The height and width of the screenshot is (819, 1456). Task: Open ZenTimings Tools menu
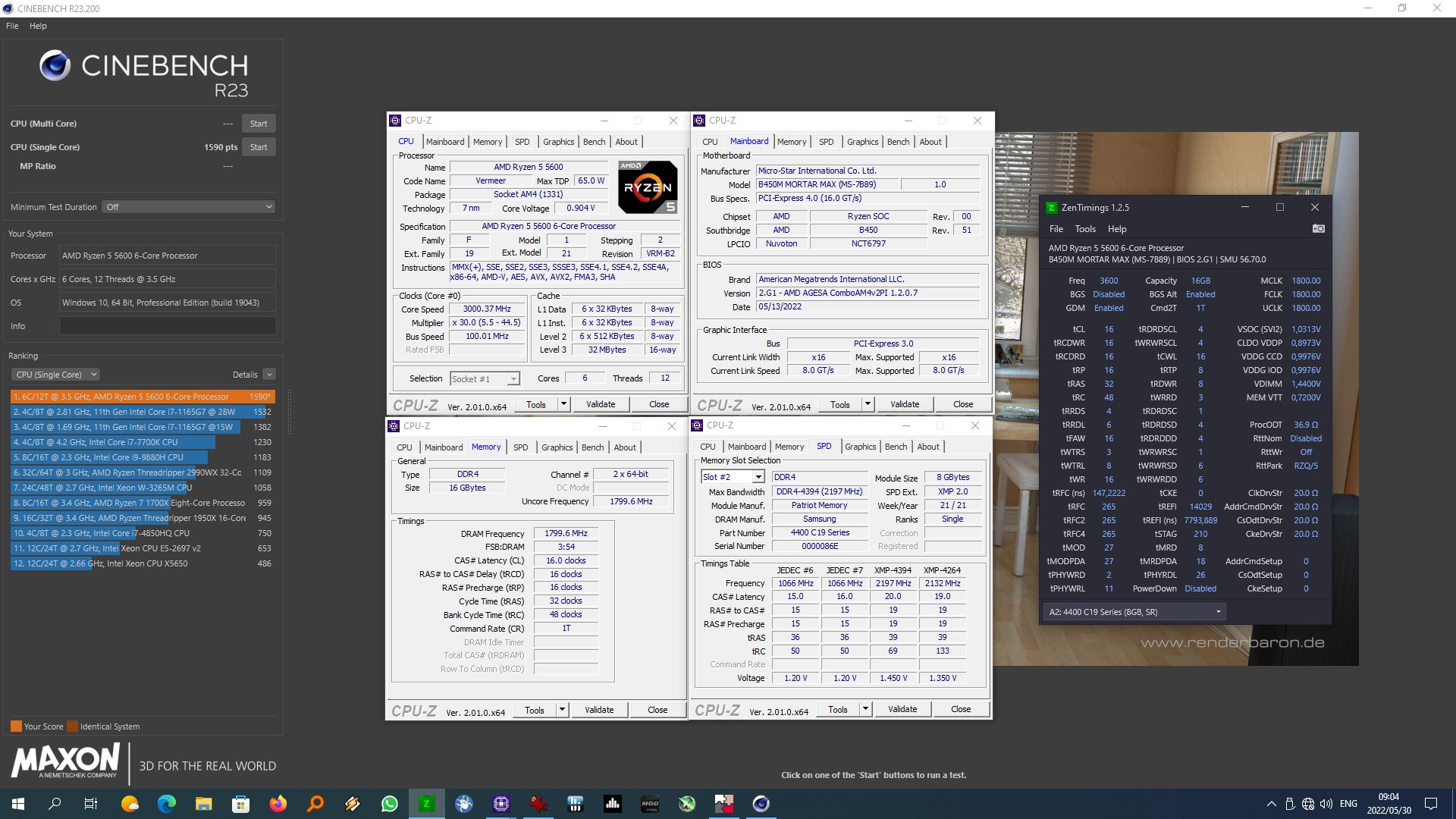tap(1085, 229)
